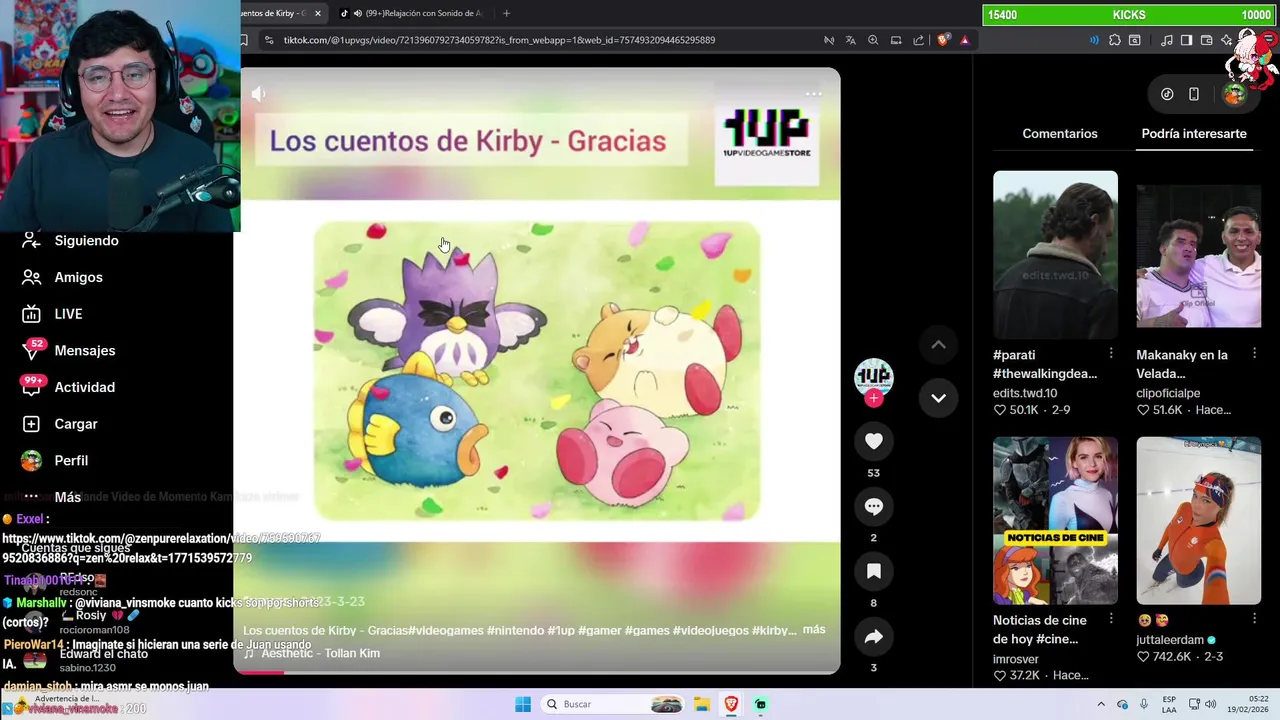Open the top-right profile avatar menu
This screenshot has height=720, width=1280.
1235,94
